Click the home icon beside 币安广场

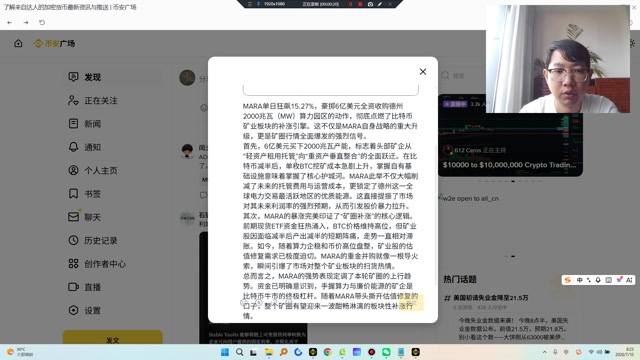click(18, 43)
